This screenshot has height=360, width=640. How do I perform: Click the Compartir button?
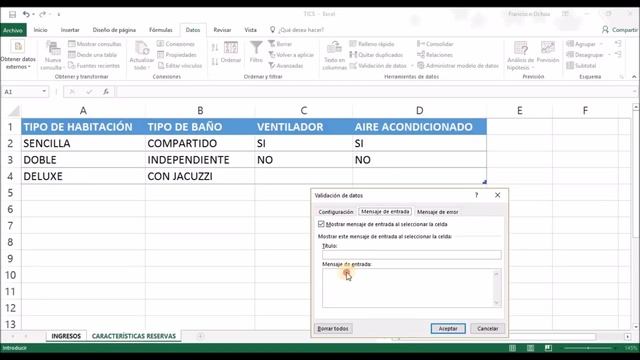pyautogui.click(x=619, y=30)
